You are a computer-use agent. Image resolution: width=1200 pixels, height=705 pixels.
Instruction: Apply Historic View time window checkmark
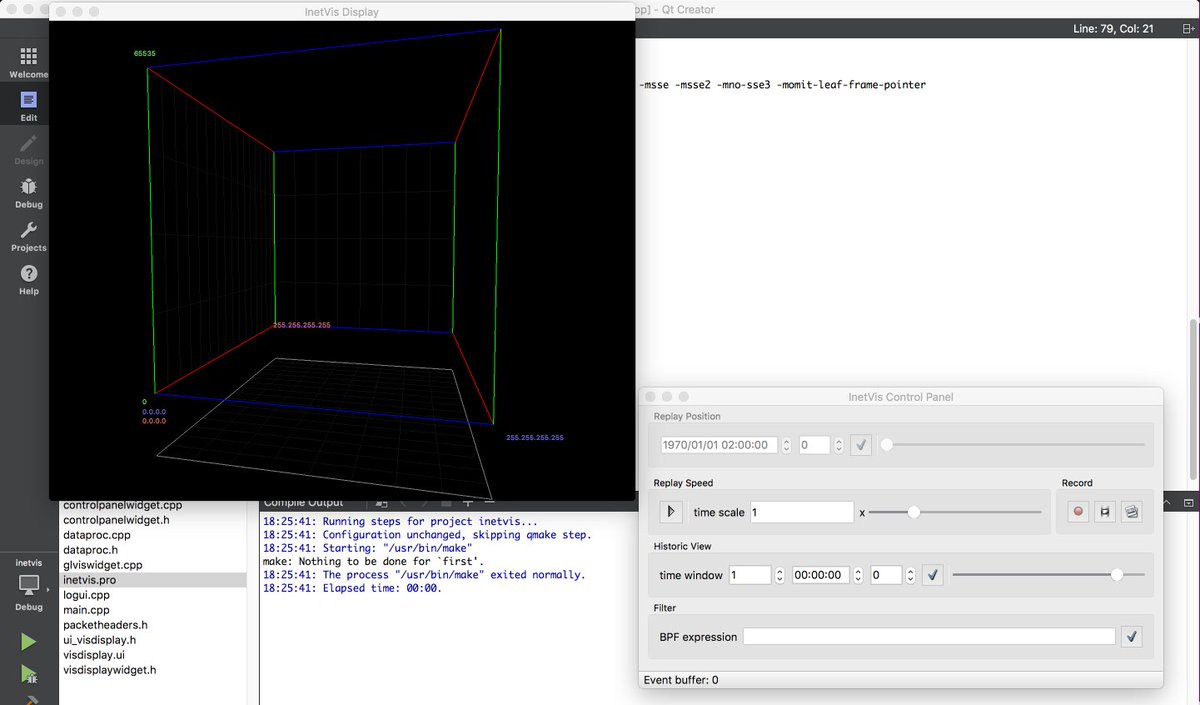pos(932,575)
